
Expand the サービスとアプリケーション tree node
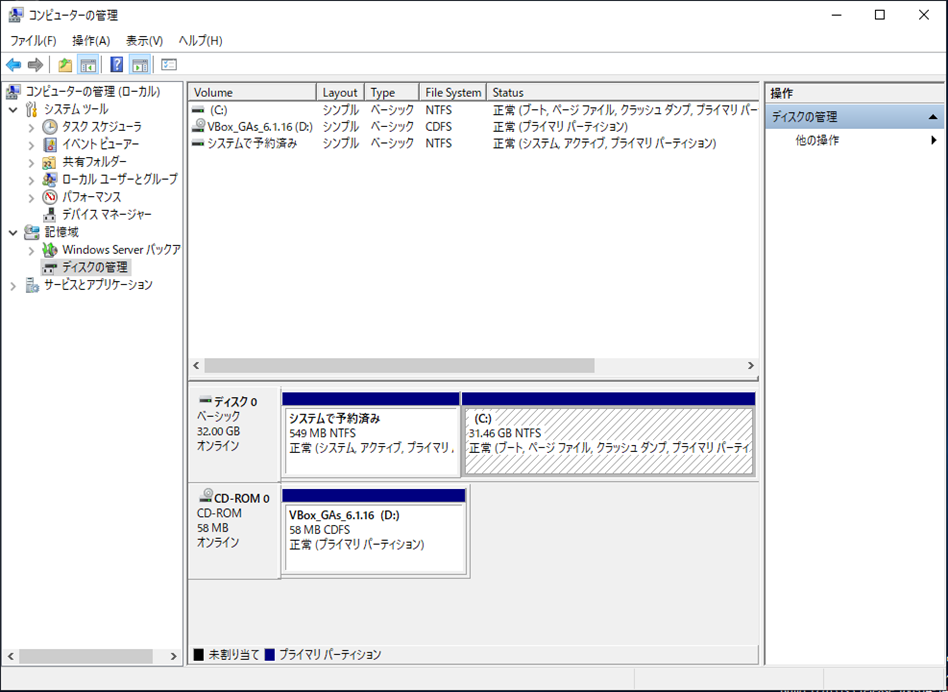pos(14,285)
